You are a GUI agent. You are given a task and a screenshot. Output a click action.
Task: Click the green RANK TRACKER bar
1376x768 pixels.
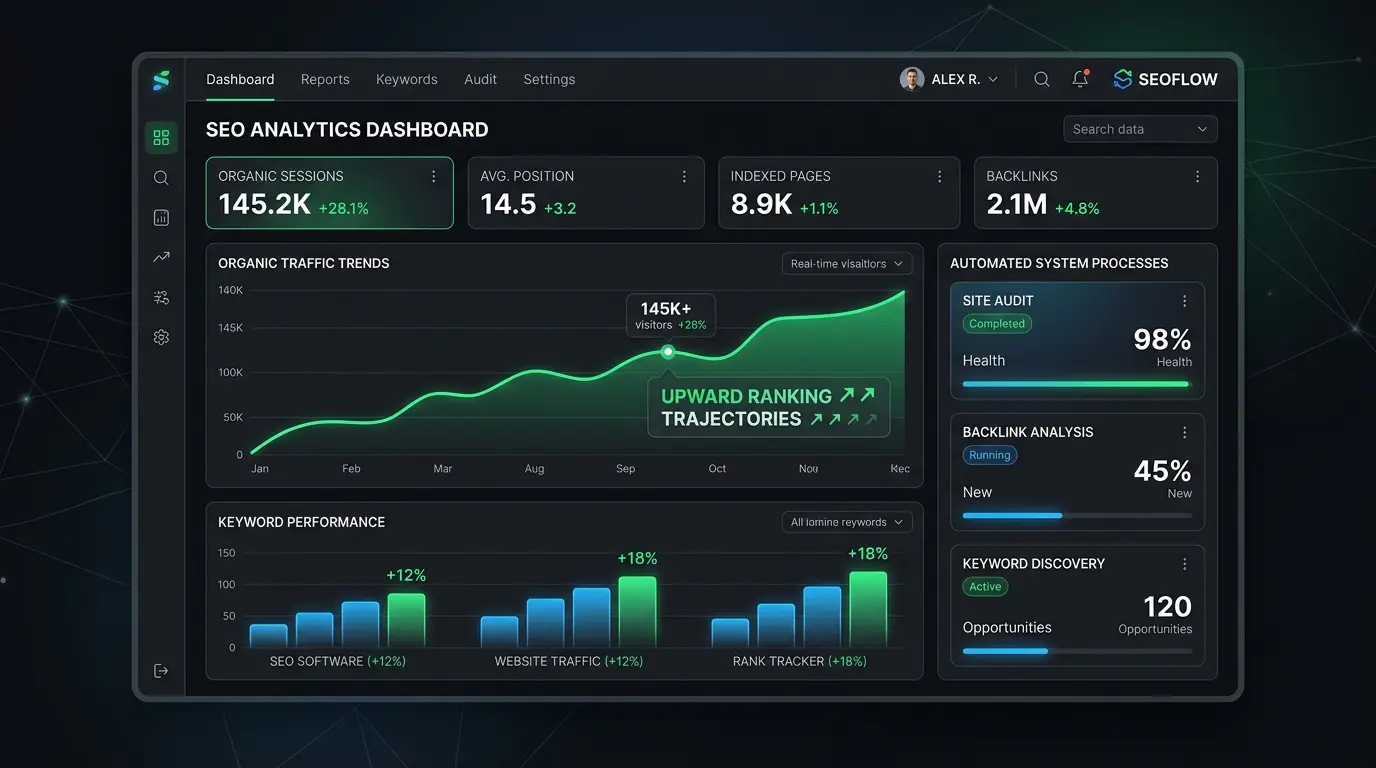coord(868,609)
